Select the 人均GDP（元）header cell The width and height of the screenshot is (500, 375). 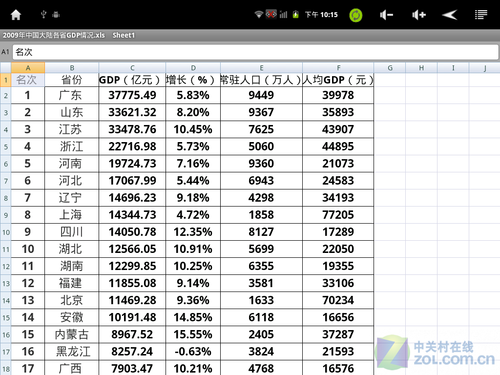coord(338,80)
